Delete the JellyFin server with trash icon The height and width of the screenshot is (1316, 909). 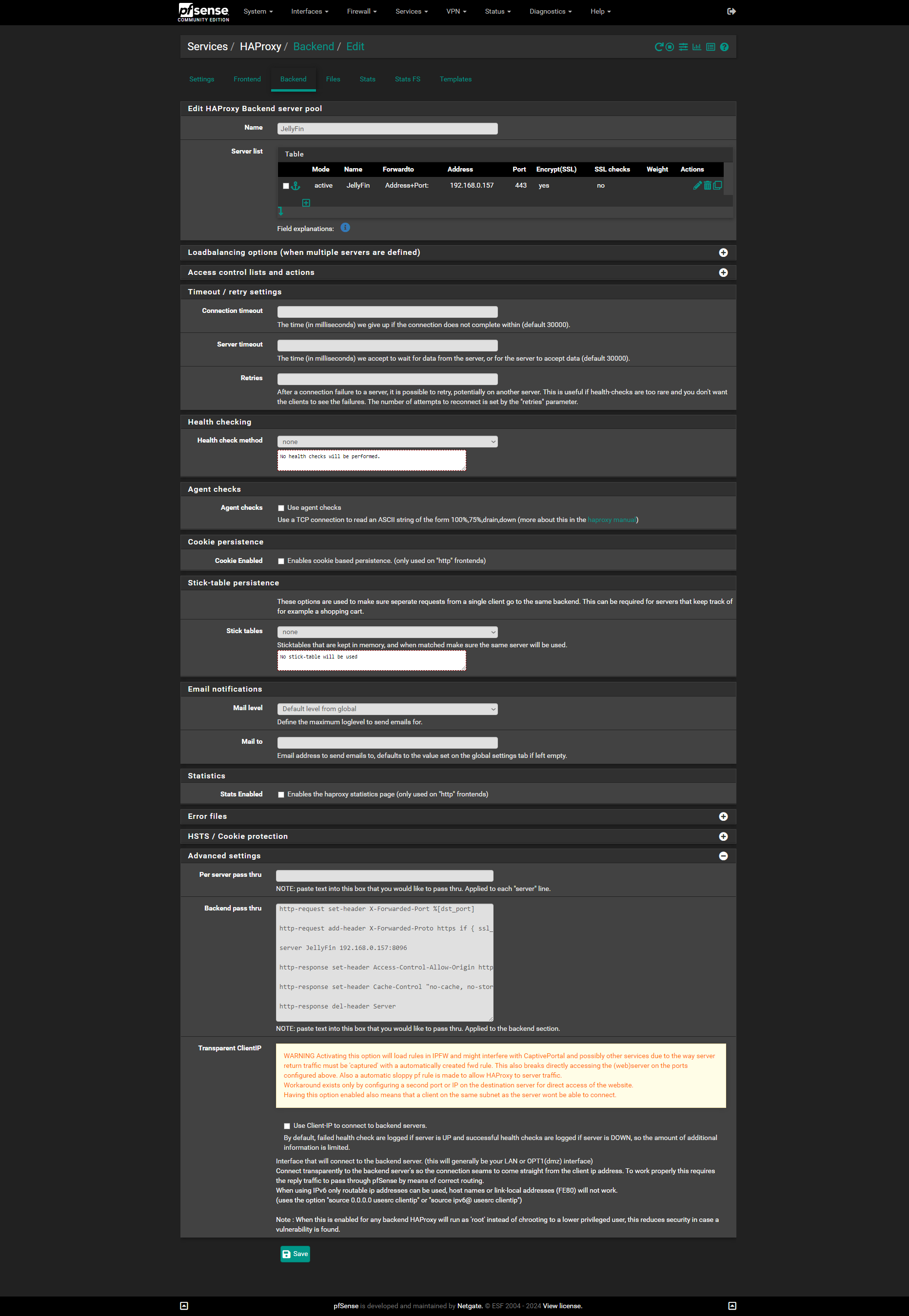click(x=708, y=186)
